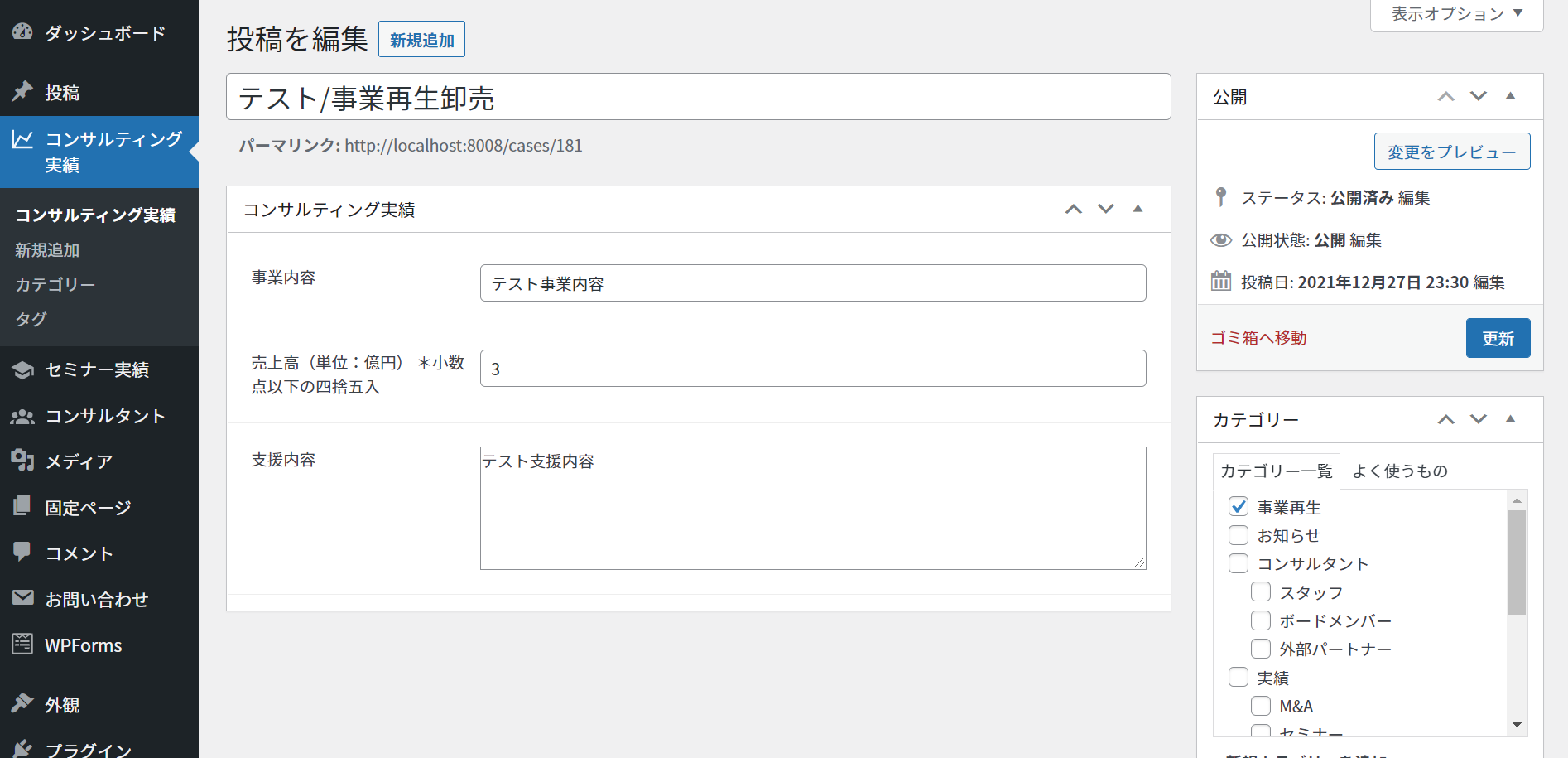Switch to the よく使うもの tab
Image resolution: width=1568 pixels, height=758 pixels.
coord(1400,471)
